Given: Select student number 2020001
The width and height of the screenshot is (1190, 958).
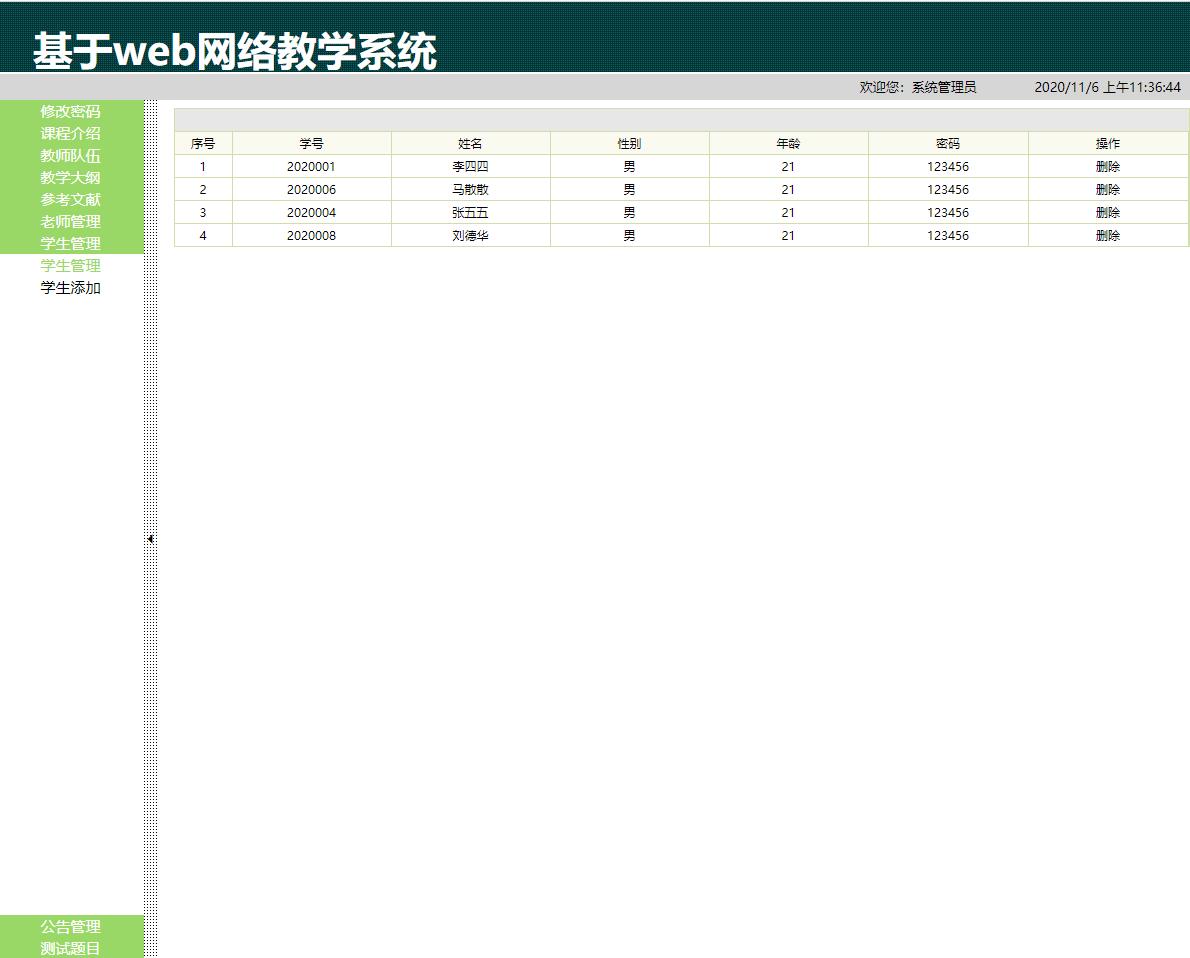Looking at the screenshot, I should pyautogui.click(x=311, y=166).
